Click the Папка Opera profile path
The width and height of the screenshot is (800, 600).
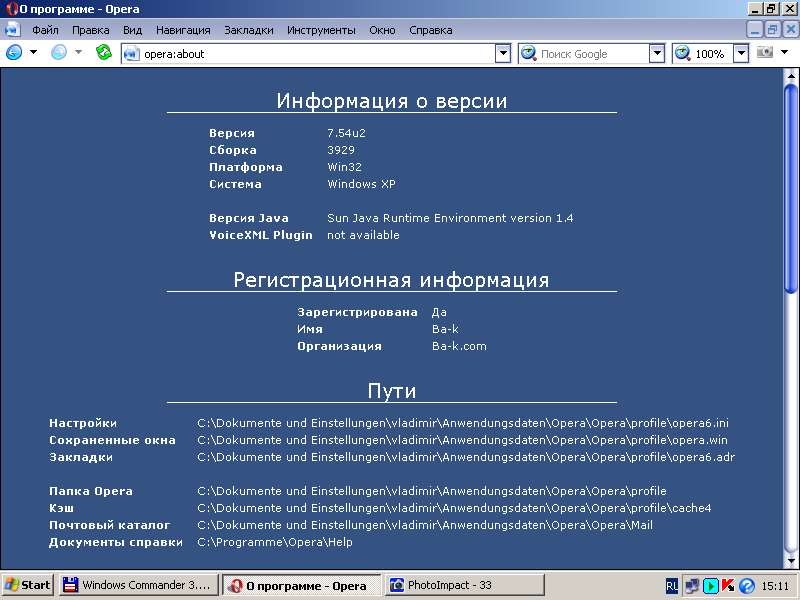(432, 491)
